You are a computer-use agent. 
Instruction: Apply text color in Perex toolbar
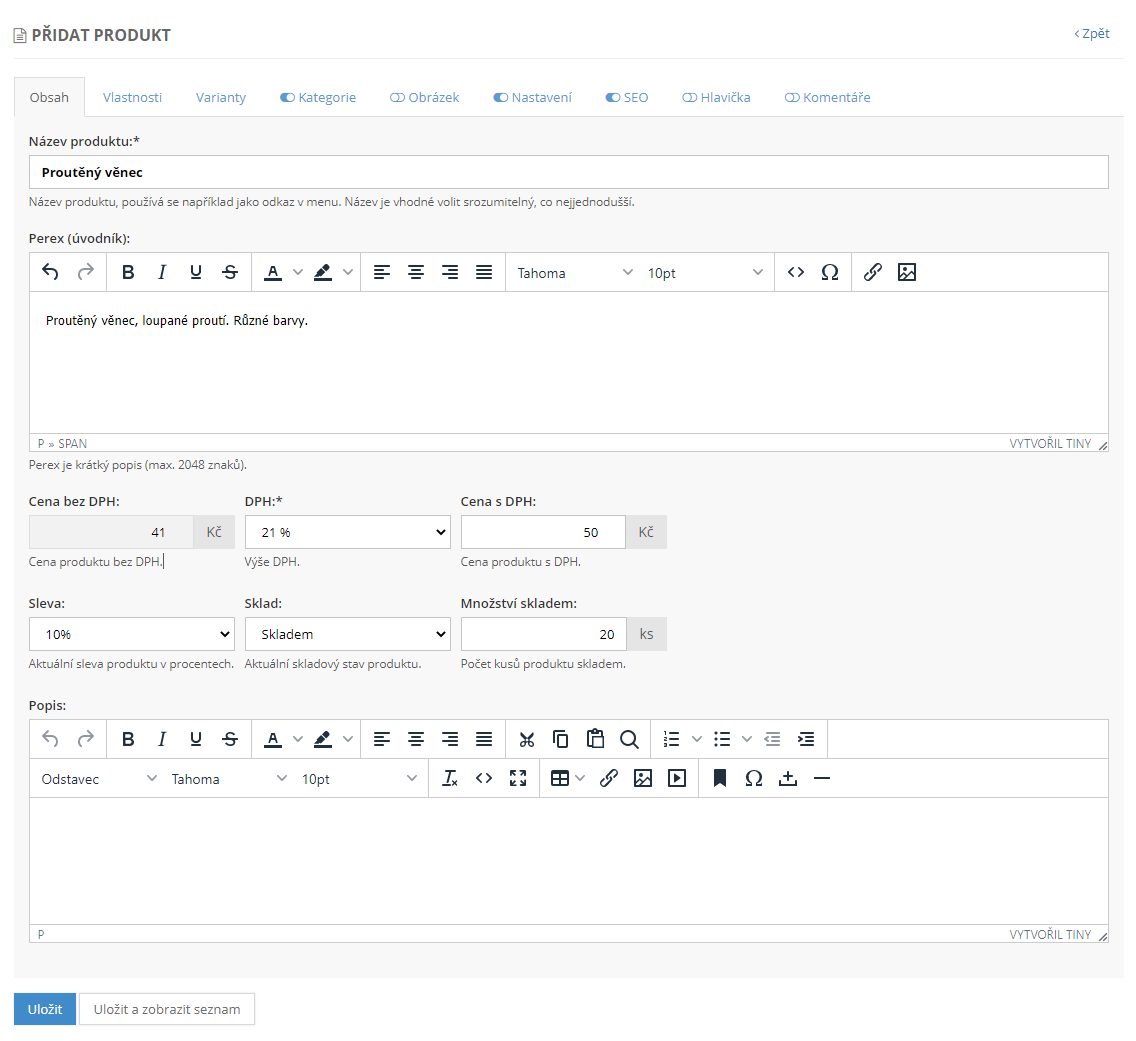272,272
